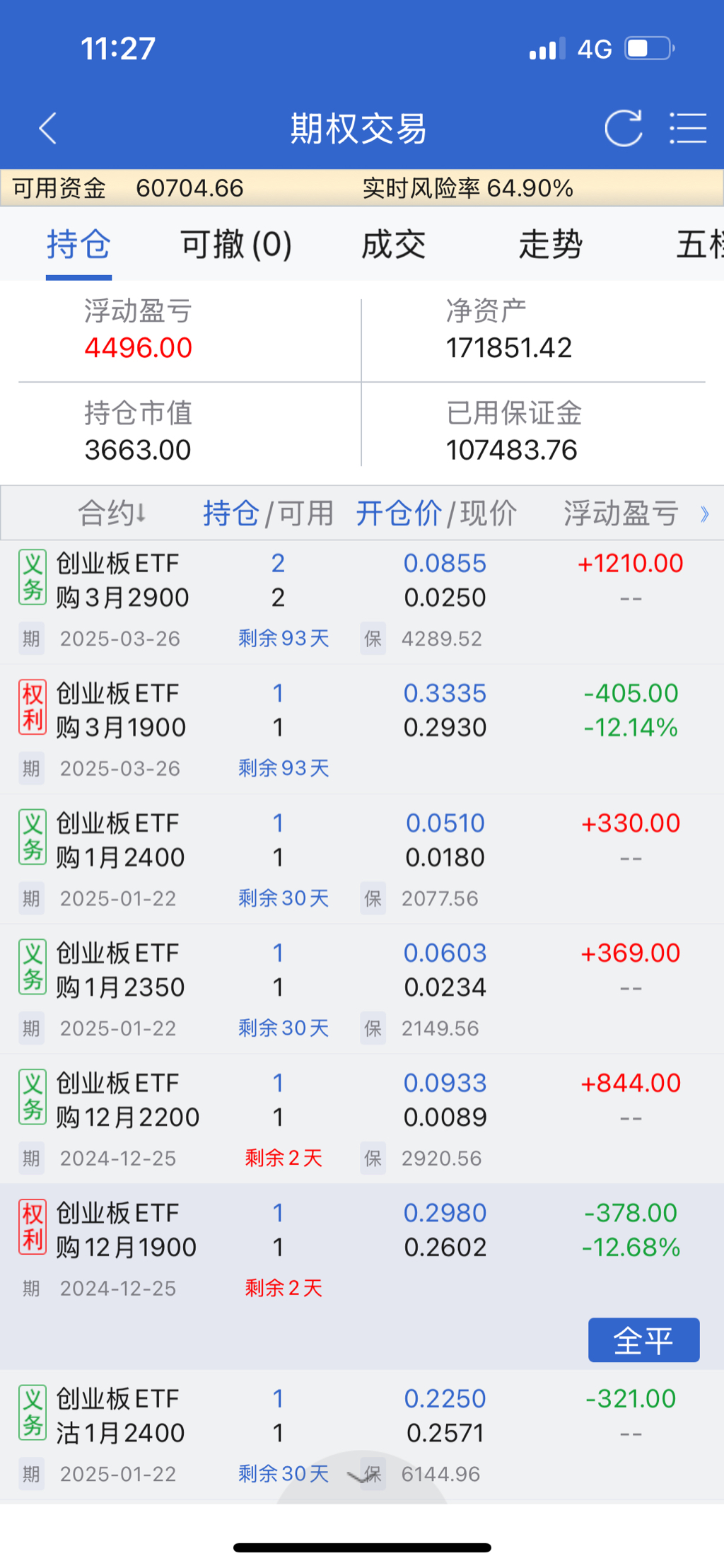
Task: Tap the 期 icon beside 2025-03-26 first row
Action: tap(31, 639)
